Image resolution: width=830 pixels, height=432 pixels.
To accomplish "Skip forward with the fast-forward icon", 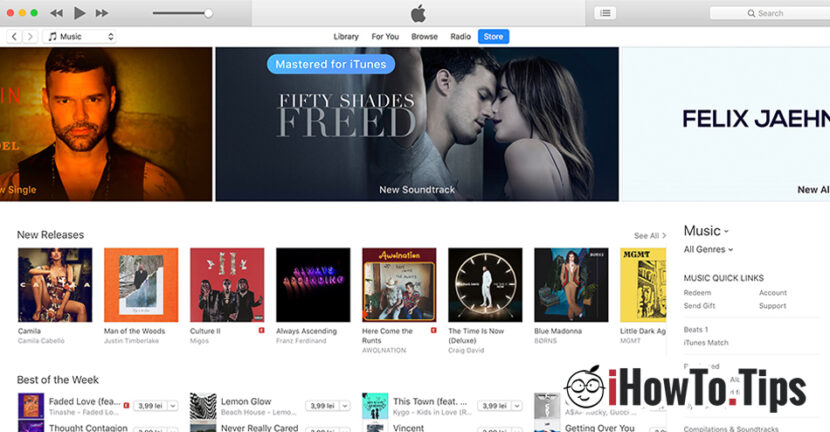I will pyautogui.click(x=102, y=13).
